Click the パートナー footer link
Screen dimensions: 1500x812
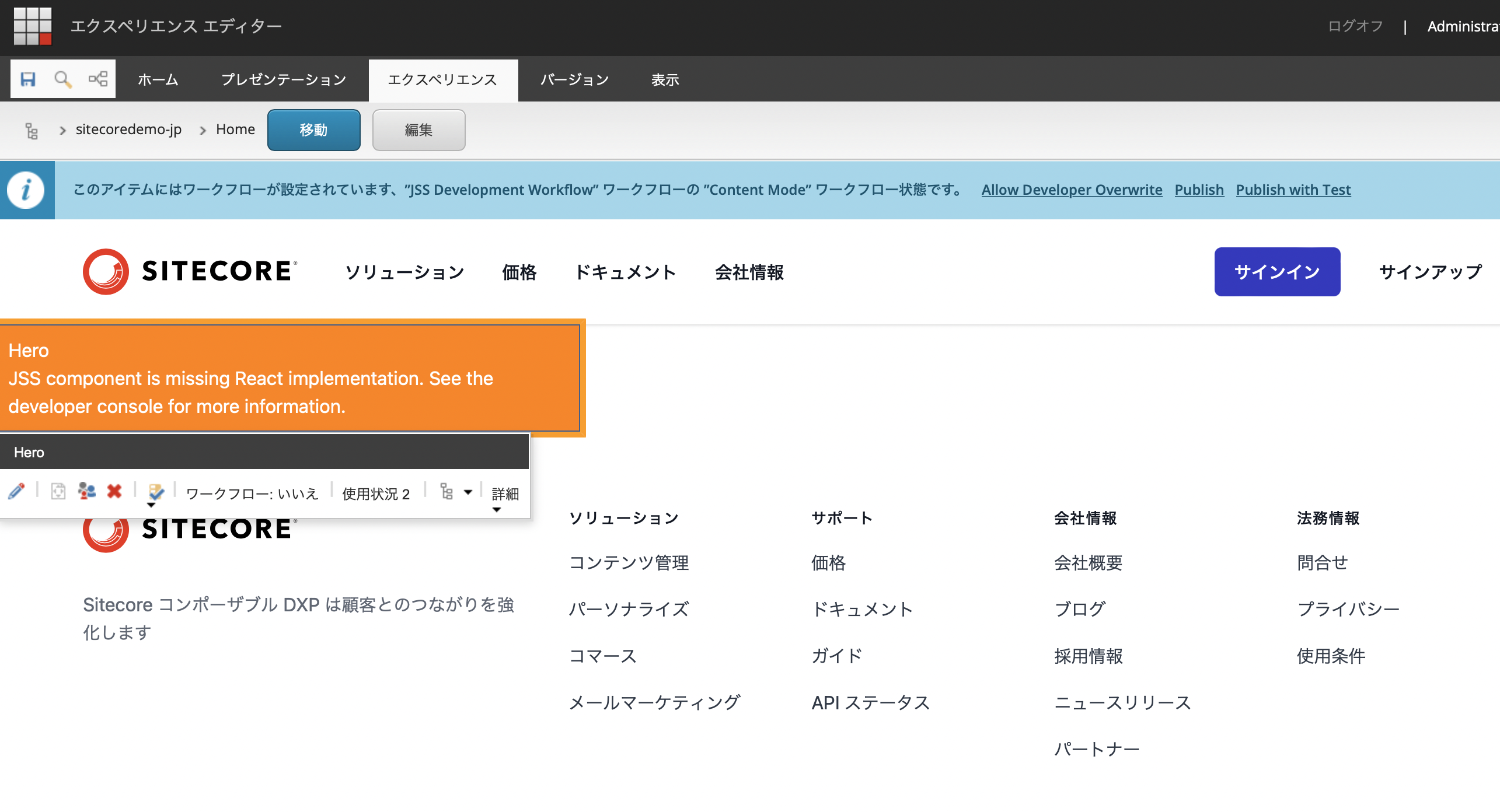(1097, 749)
